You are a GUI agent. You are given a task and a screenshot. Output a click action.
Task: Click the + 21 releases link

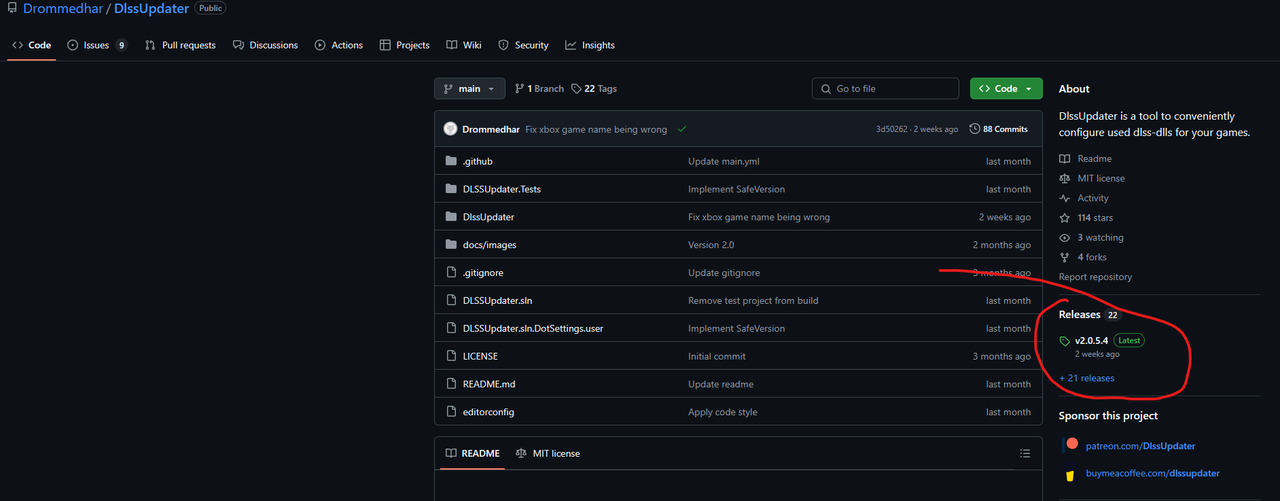click(x=1086, y=378)
